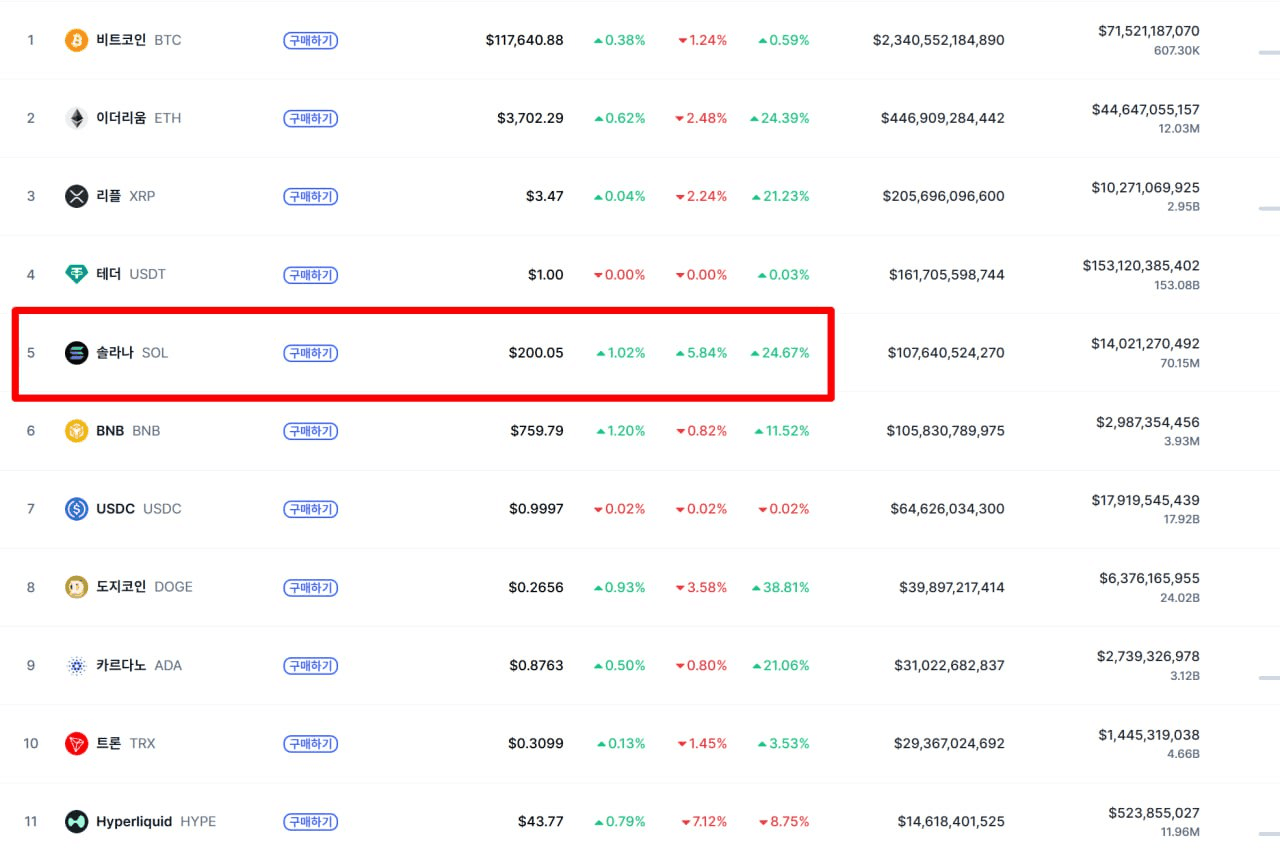Click the XRP logo icon
This screenshot has width=1280, height=860.
[x=77, y=196]
